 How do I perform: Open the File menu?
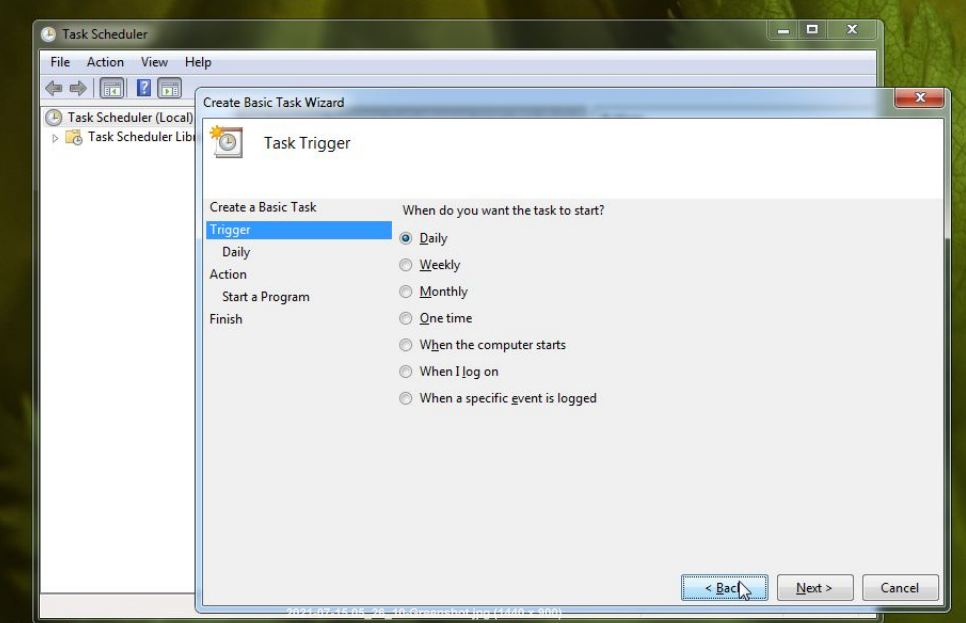60,62
